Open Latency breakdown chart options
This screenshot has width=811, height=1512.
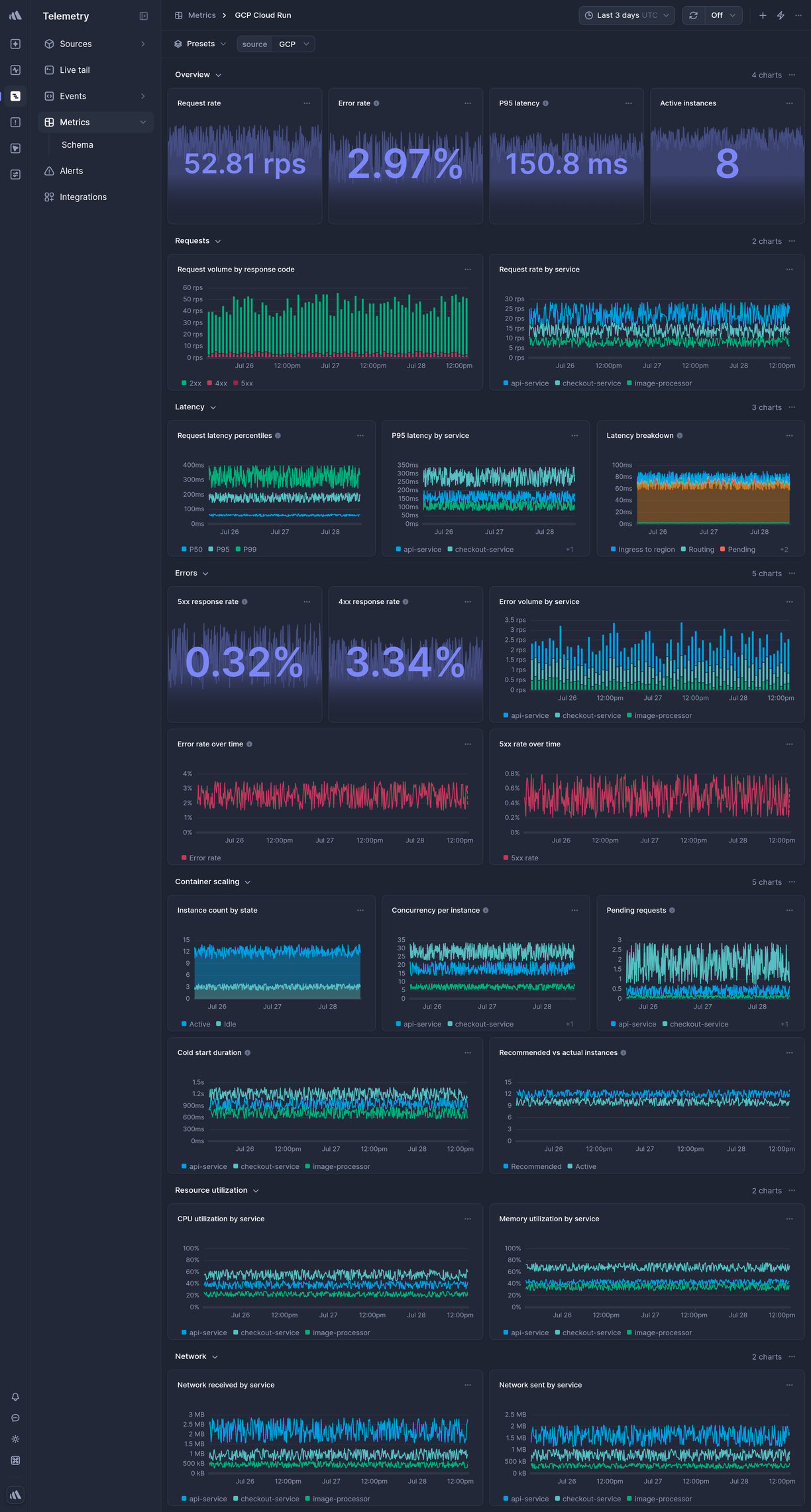click(x=789, y=436)
